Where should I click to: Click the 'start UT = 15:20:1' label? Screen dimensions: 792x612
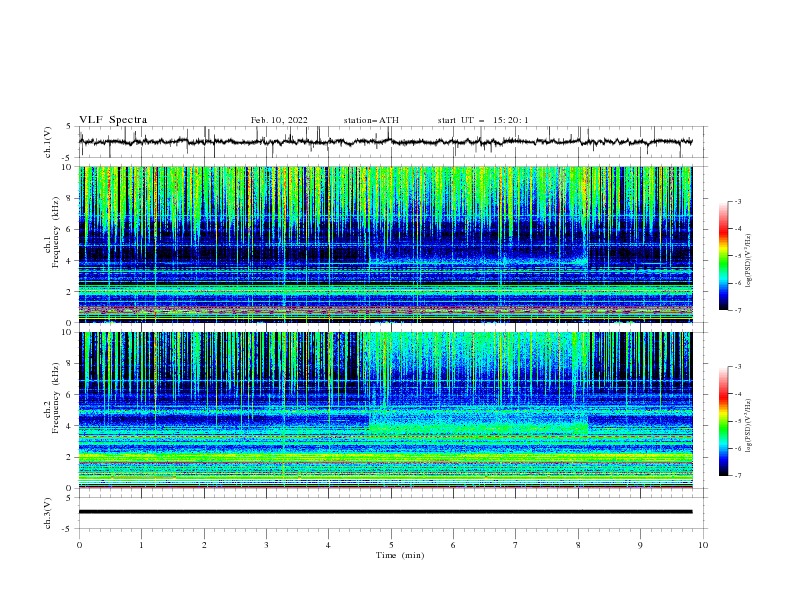(483, 120)
